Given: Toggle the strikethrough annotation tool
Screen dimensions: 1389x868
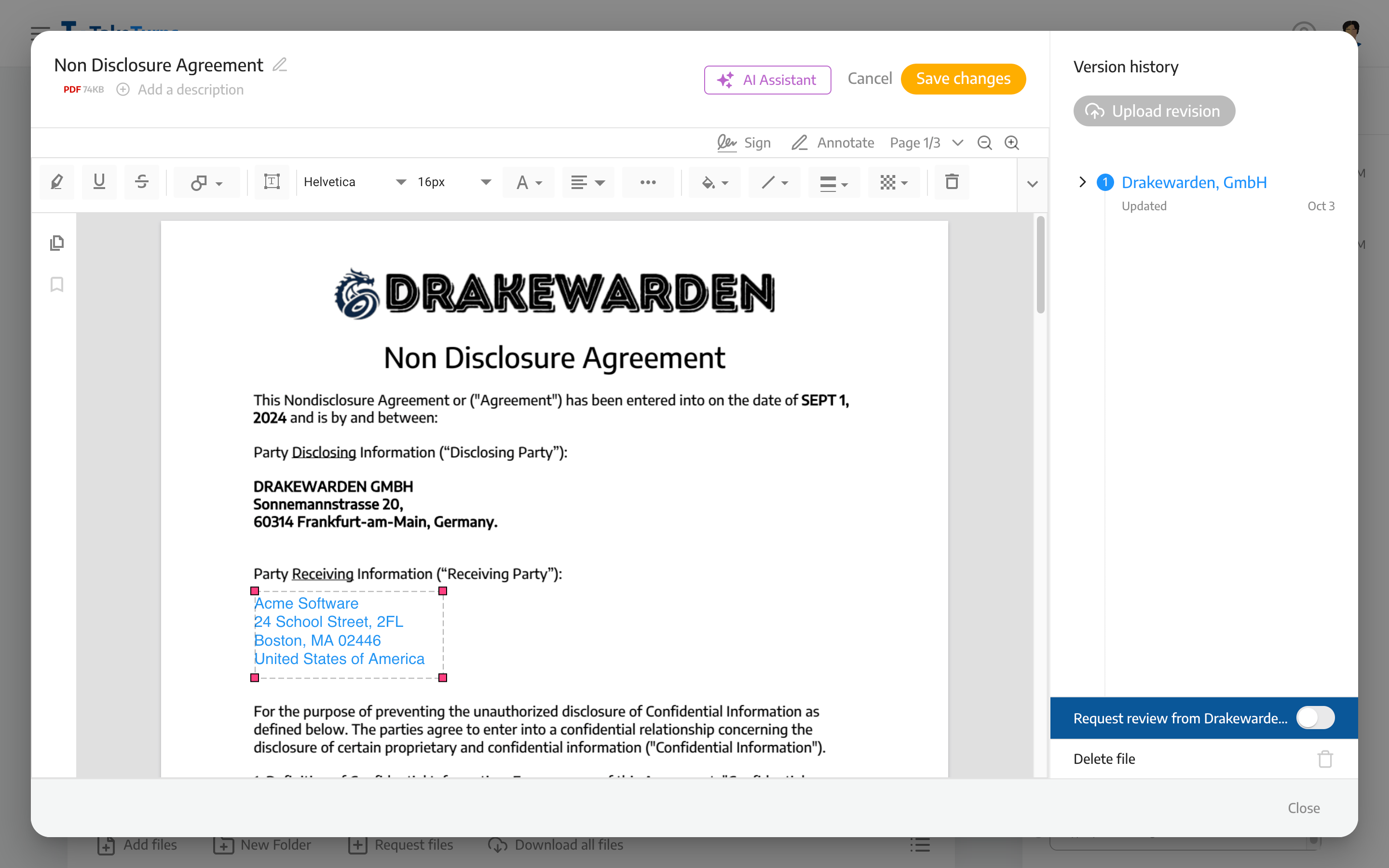Looking at the screenshot, I should click(x=142, y=182).
